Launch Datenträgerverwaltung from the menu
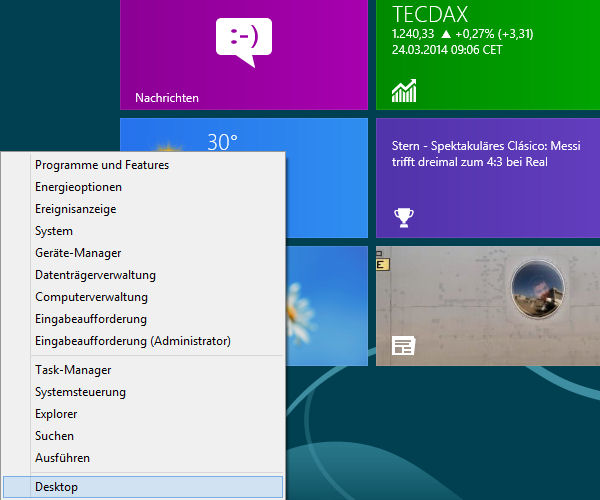 pyautogui.click(x=95, y=275)
